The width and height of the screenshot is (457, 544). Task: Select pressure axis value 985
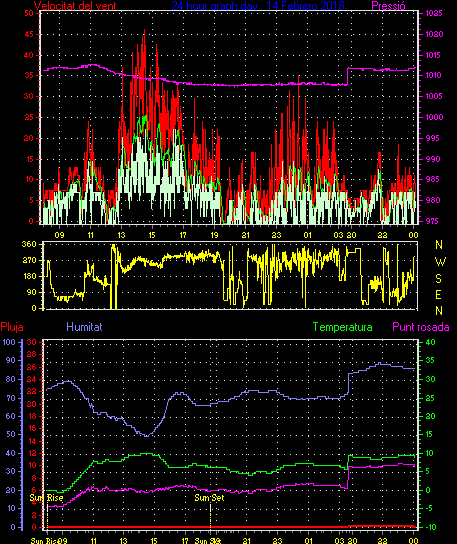coord(432,179)
